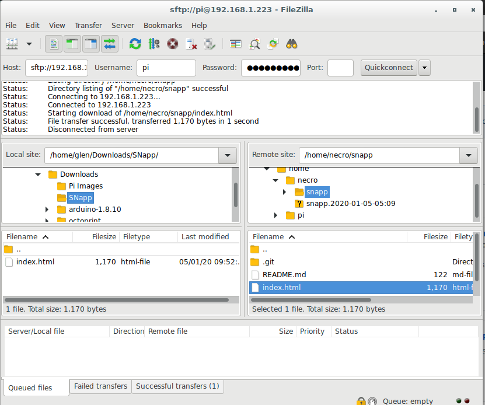This screenshot has width=485, height=405.
Task: Click the Port input field
Action: pos(340,68)
